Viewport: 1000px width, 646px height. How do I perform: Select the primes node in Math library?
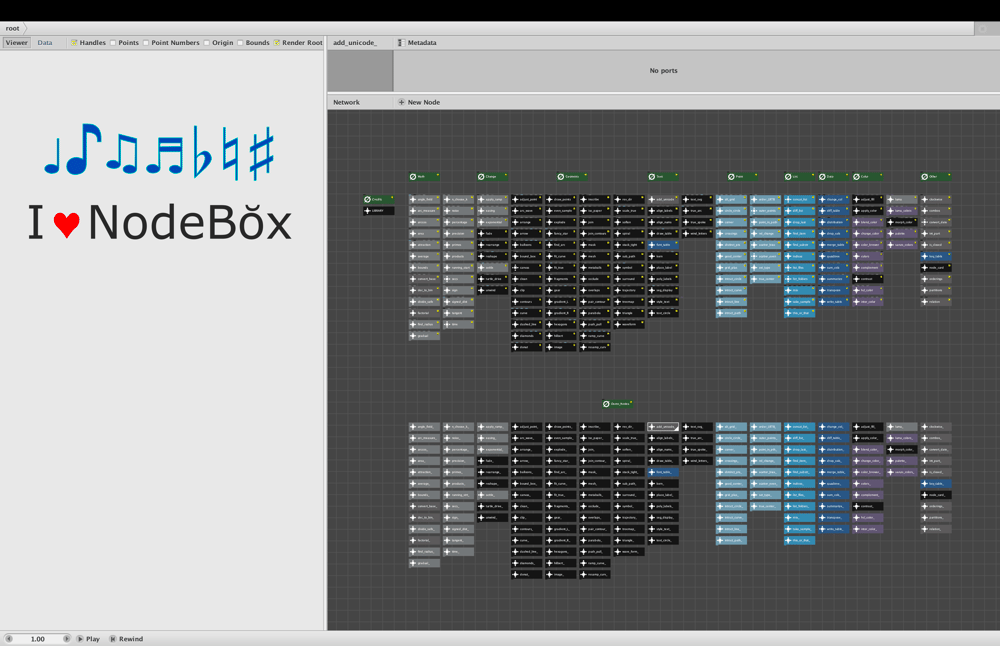pyautogui.click(x=459, y=244)
